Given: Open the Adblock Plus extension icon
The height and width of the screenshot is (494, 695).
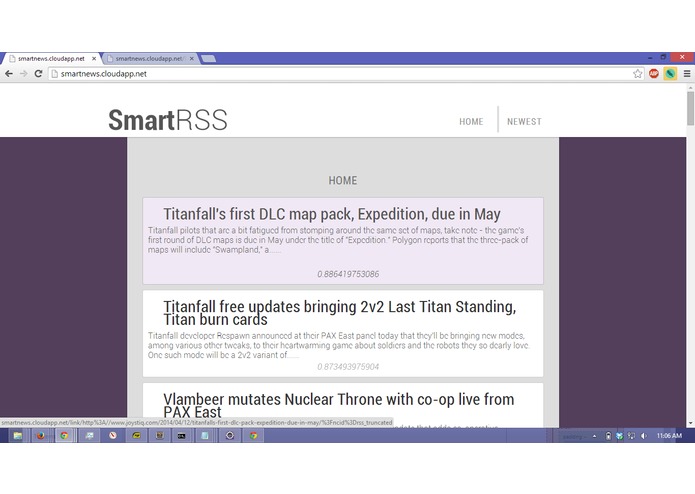Looking at the screenshot, I should pyautogui.click(x=653, y=74).
